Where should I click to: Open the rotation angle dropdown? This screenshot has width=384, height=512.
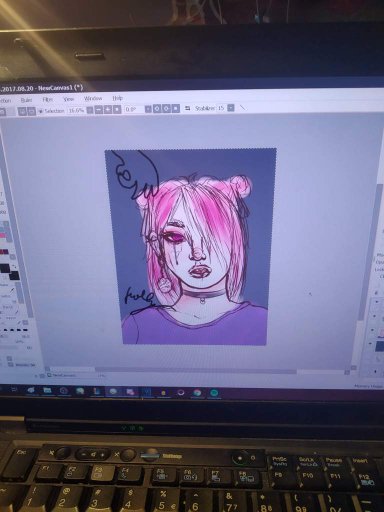148,109
